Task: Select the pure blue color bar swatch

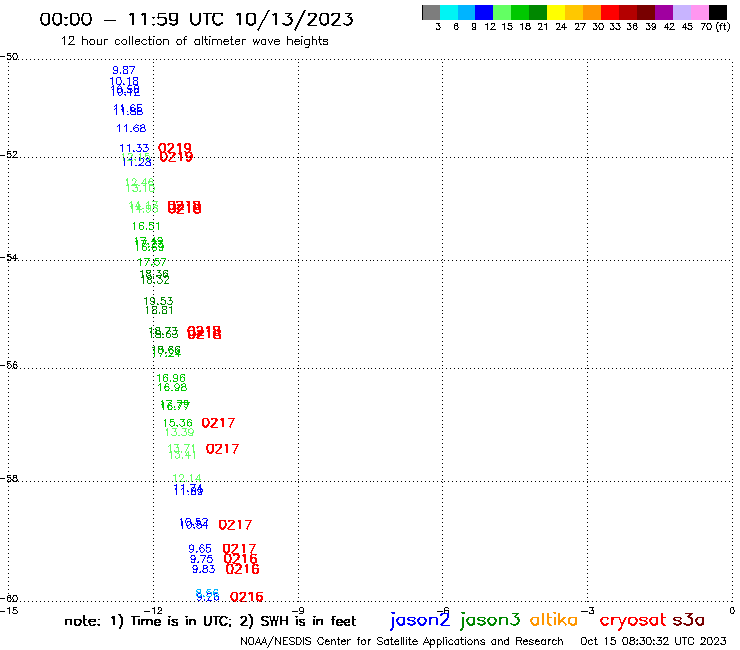Action: pyautogui.click(x=485, y=12)
